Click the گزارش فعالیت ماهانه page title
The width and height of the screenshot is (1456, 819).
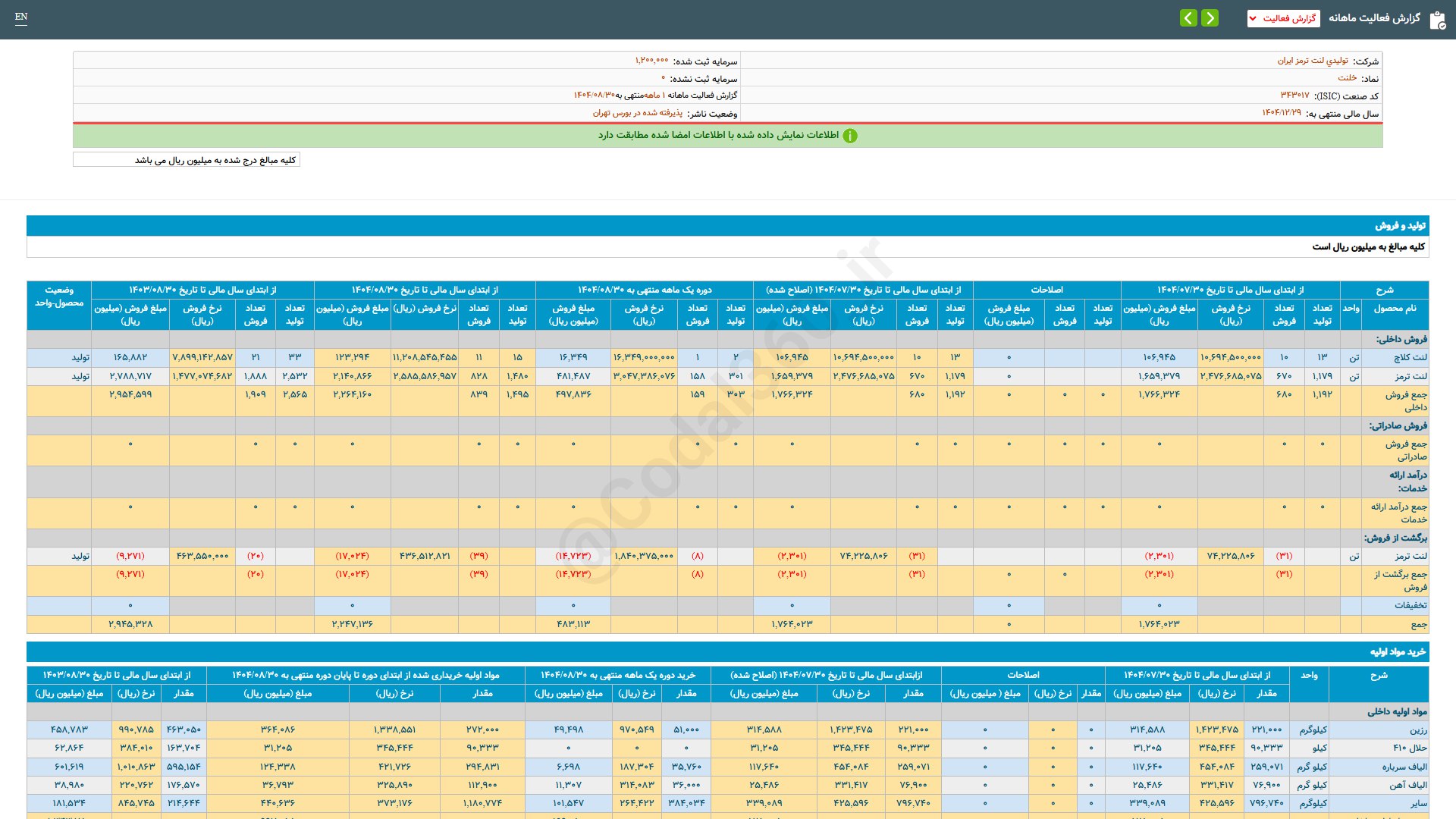1374,18
